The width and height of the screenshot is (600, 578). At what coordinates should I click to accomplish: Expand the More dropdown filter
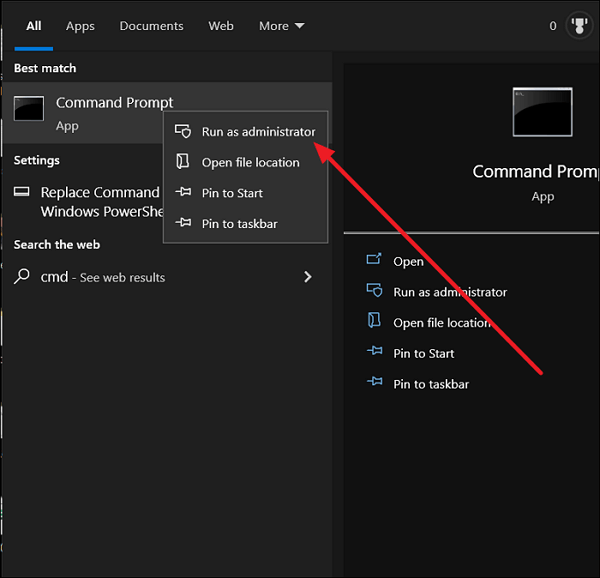coord(281,26)
